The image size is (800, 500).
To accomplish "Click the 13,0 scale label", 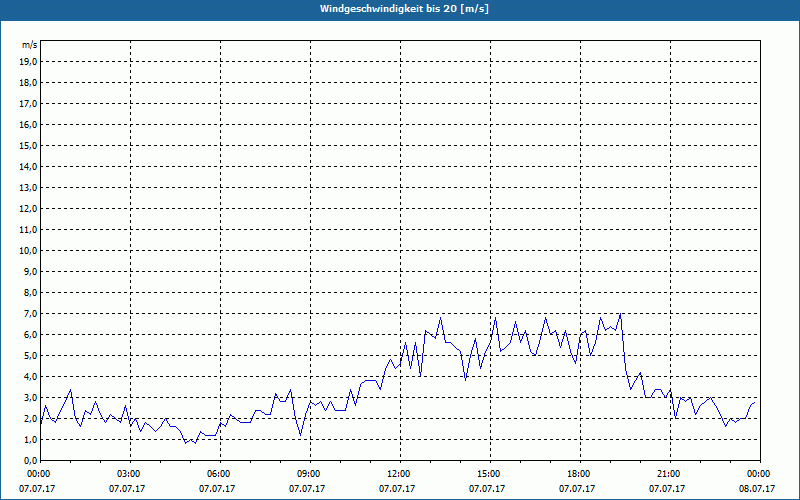I will click(x=28, y=188).
